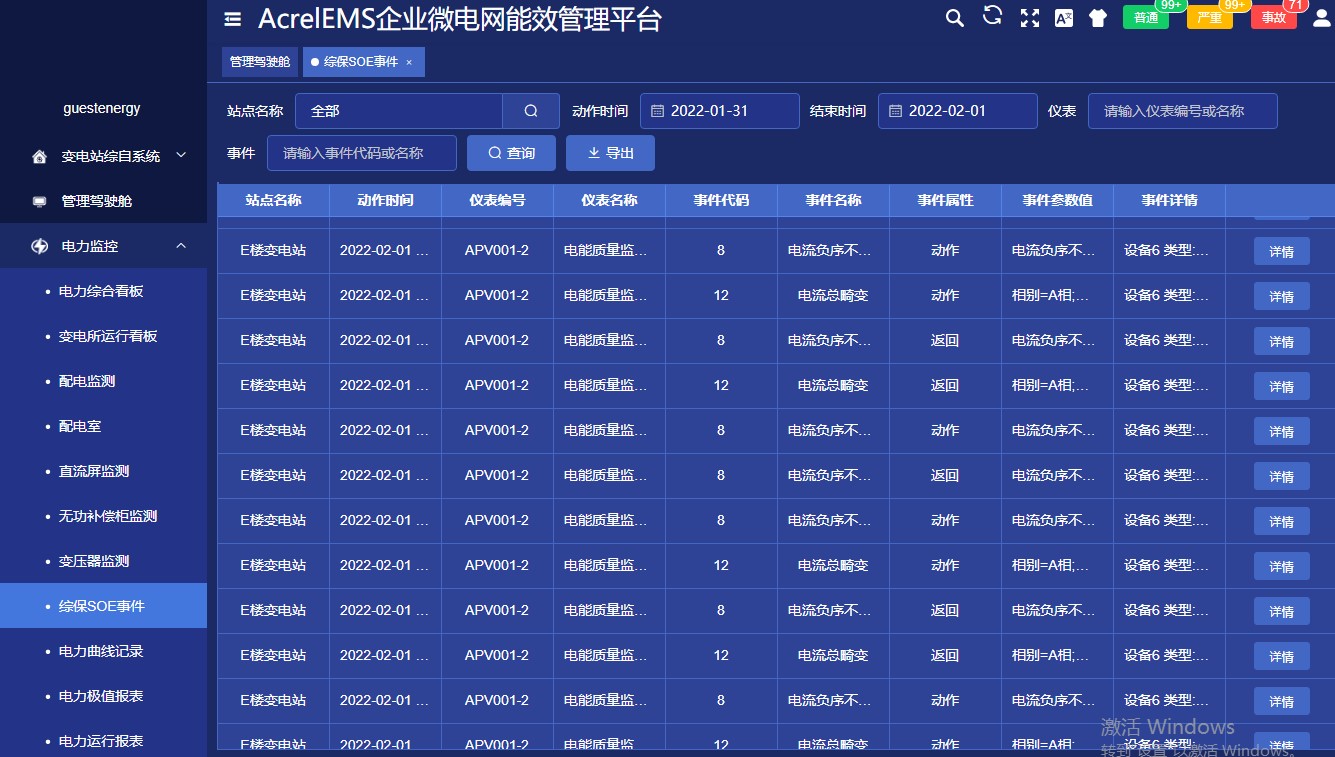Click the search icon beside 站点名称 field
The image size is (1335, 757).
point(531,111)
